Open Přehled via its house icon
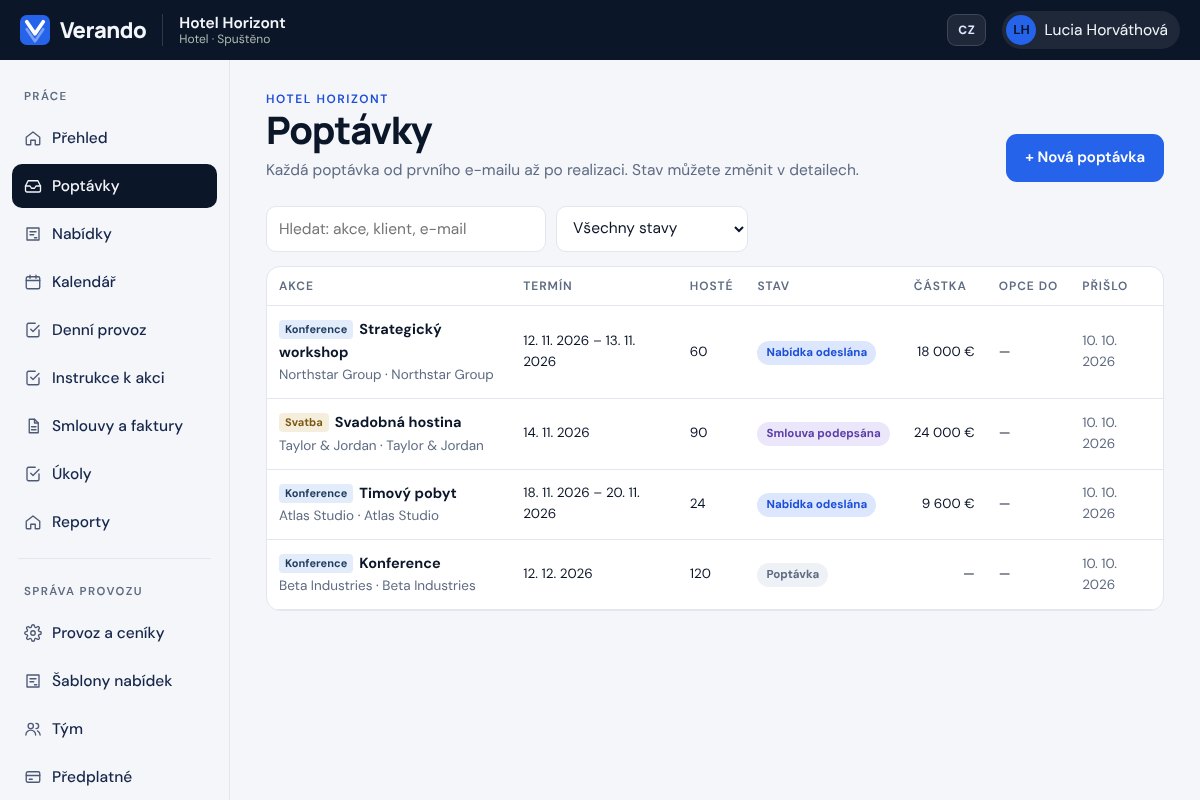Image resolution: width=1200 pixels, height=800 pixels. point(33,138)
